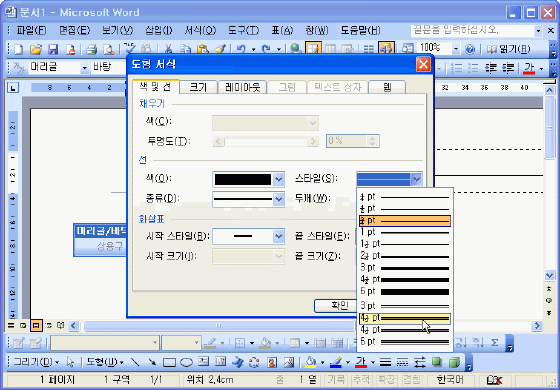Switch to the 크기 tab
The image size is (560, 390).
click(x=198, y=87)
